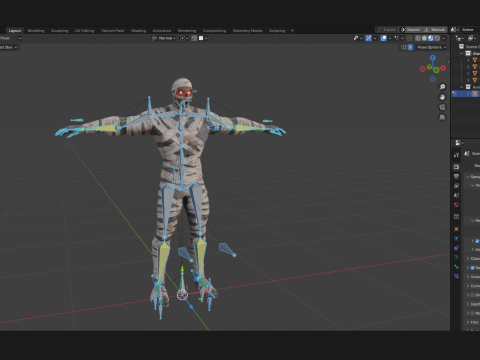Toggle the Show Gizmo button
Screen dimensions: 480x360
click(368, 38)
